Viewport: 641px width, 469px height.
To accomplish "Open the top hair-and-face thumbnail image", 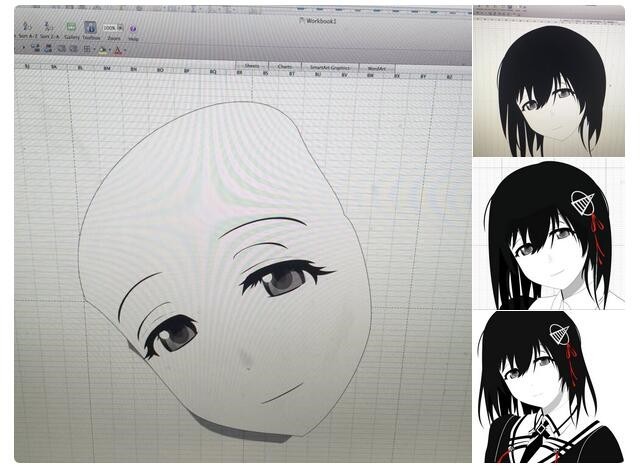I will (548, 80).
